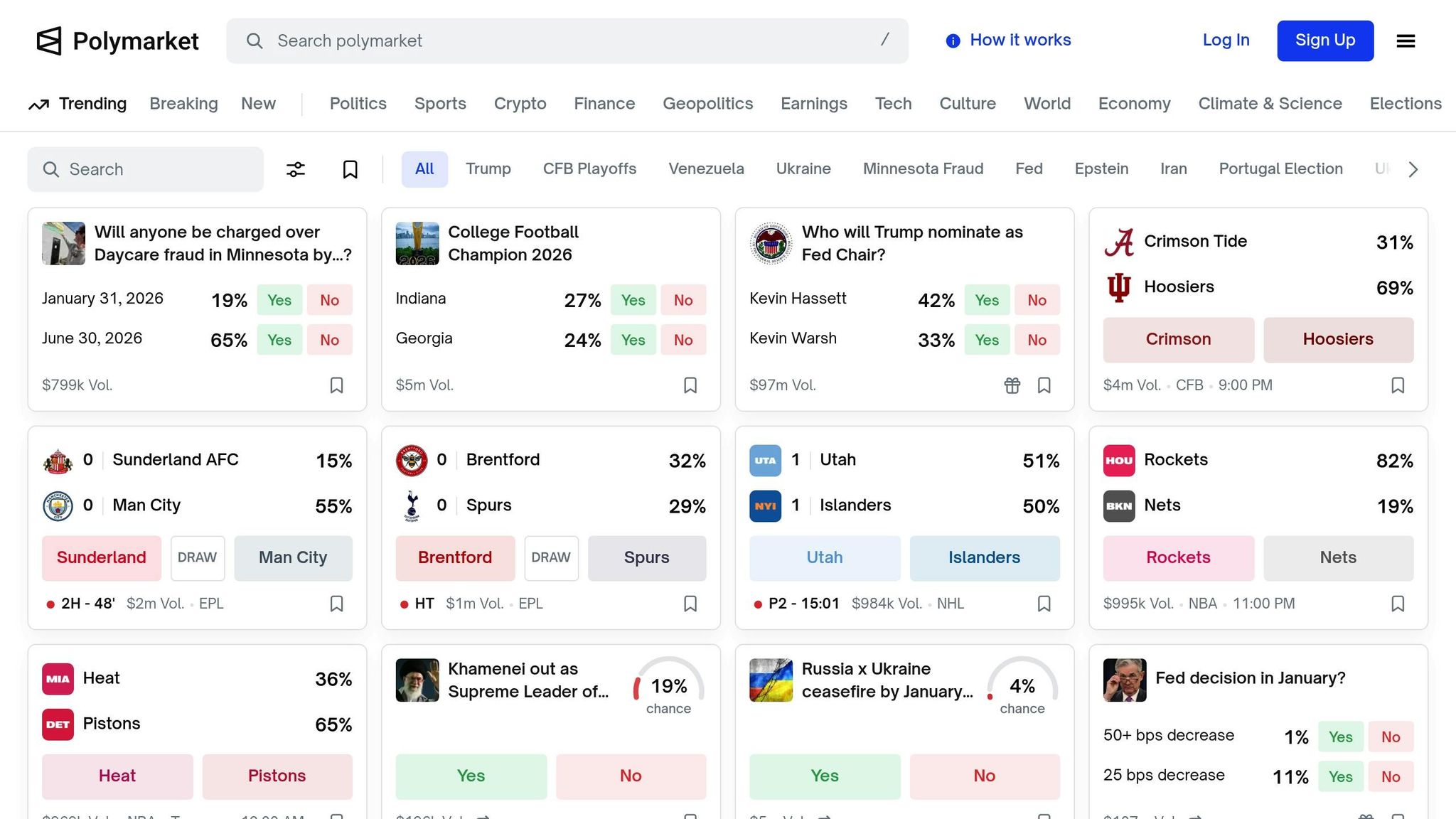Click the Log In link
This screenshot has height=819, width=1456.
[1226, 41]
